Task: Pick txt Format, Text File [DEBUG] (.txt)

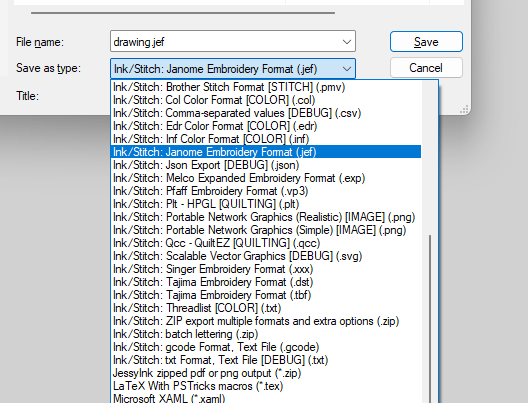Action: (266, 360)
